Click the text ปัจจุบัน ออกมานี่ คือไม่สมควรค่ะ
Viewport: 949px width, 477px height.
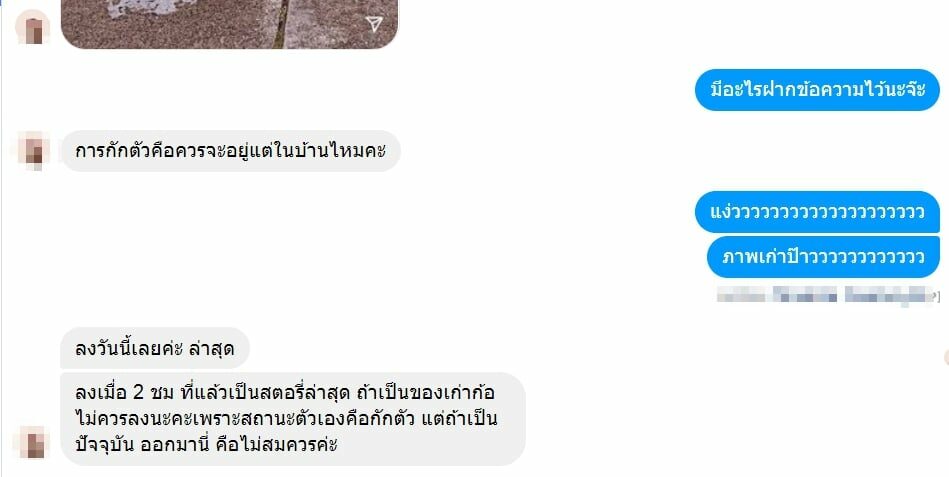pos(206,445)
